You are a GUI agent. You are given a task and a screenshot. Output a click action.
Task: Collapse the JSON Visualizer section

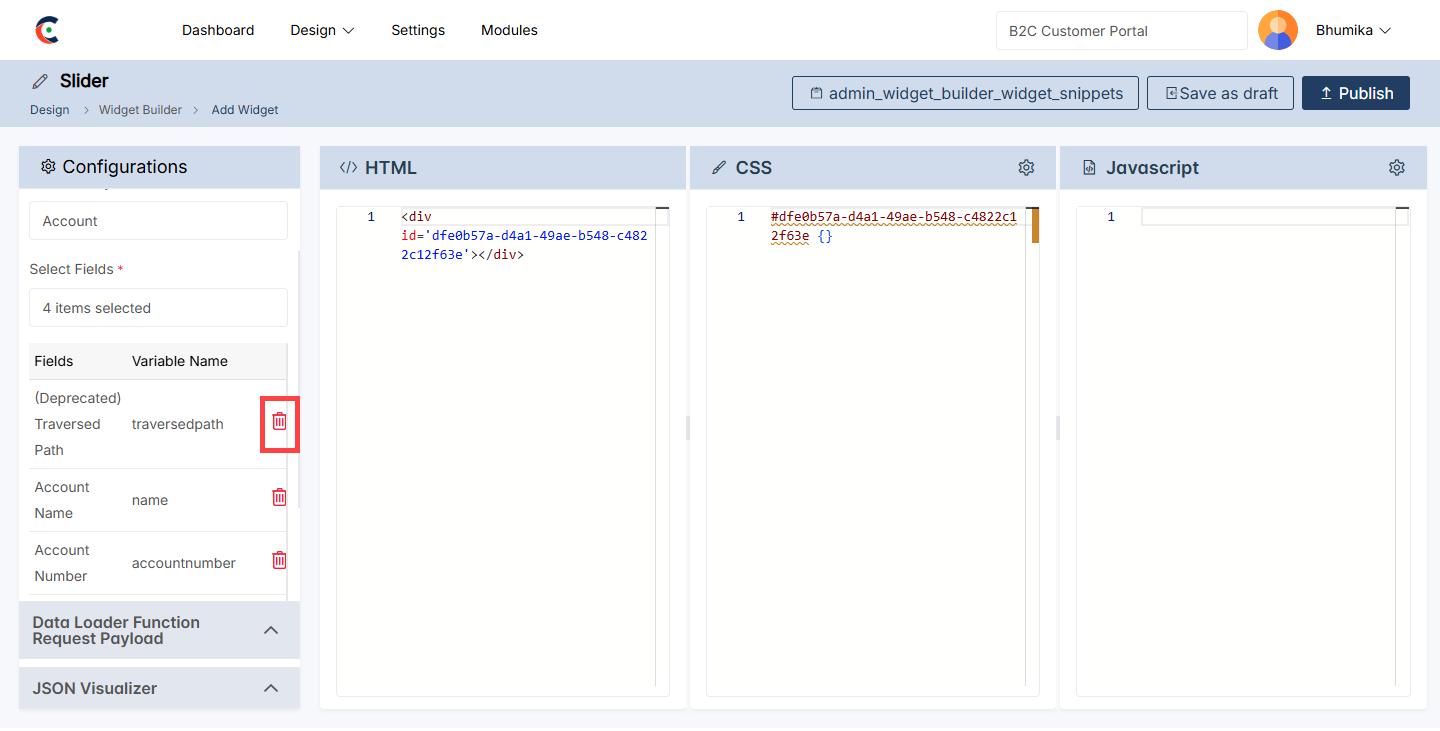click(270, 688)
